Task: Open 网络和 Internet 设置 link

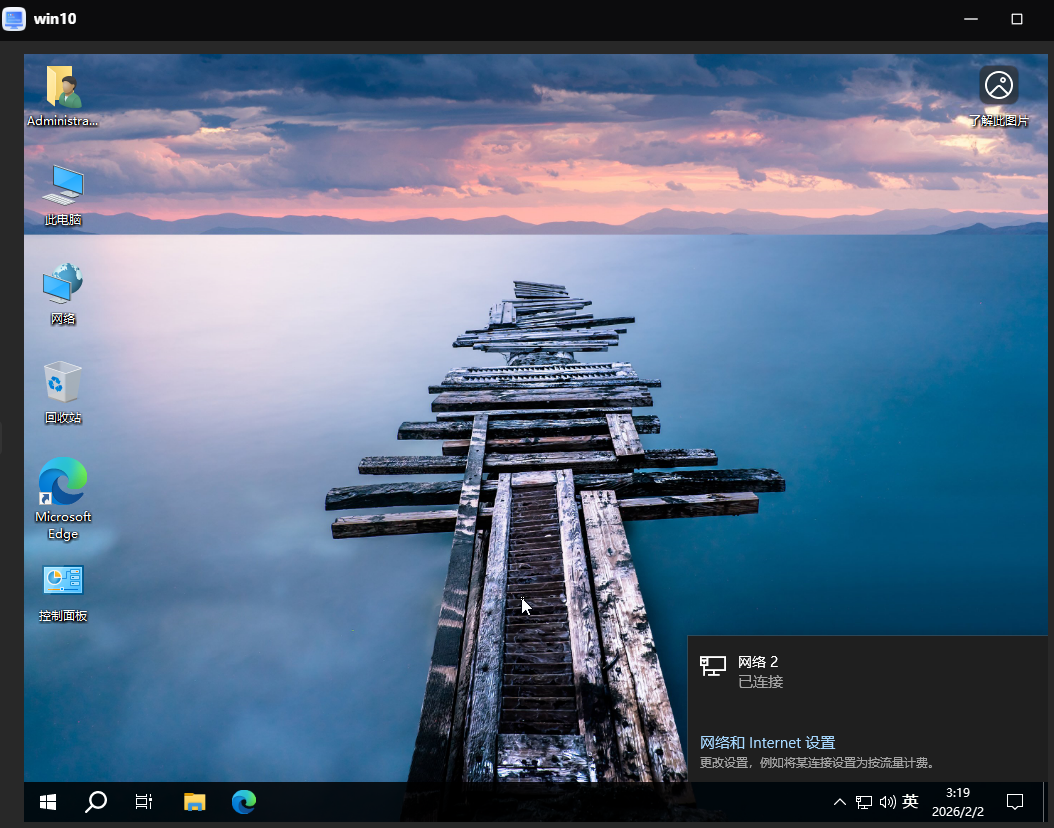Action: (x=767, y=743)
